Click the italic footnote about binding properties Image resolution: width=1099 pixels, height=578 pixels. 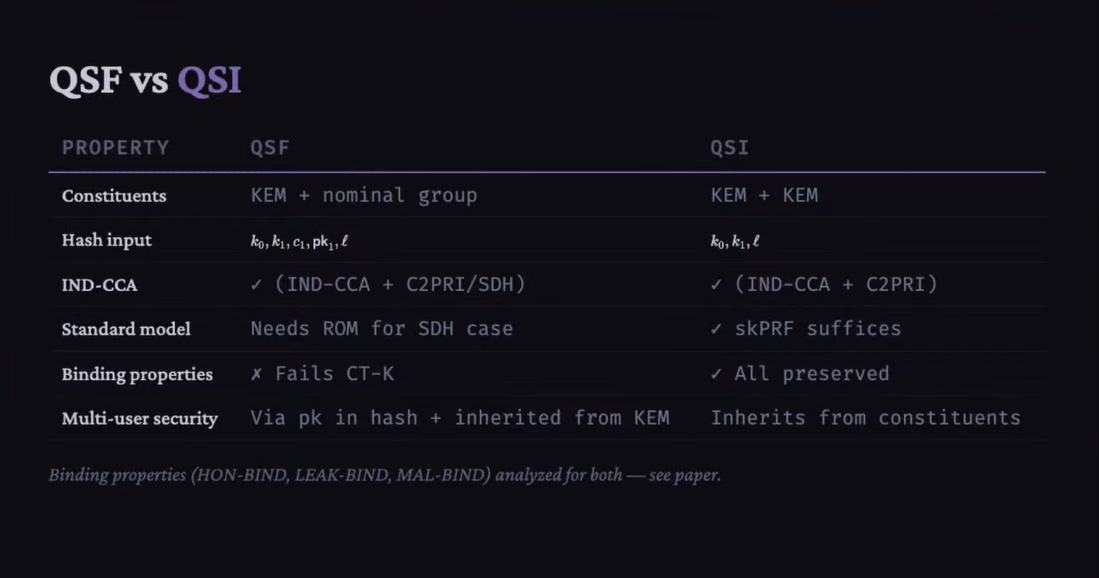tap(384, 475)
